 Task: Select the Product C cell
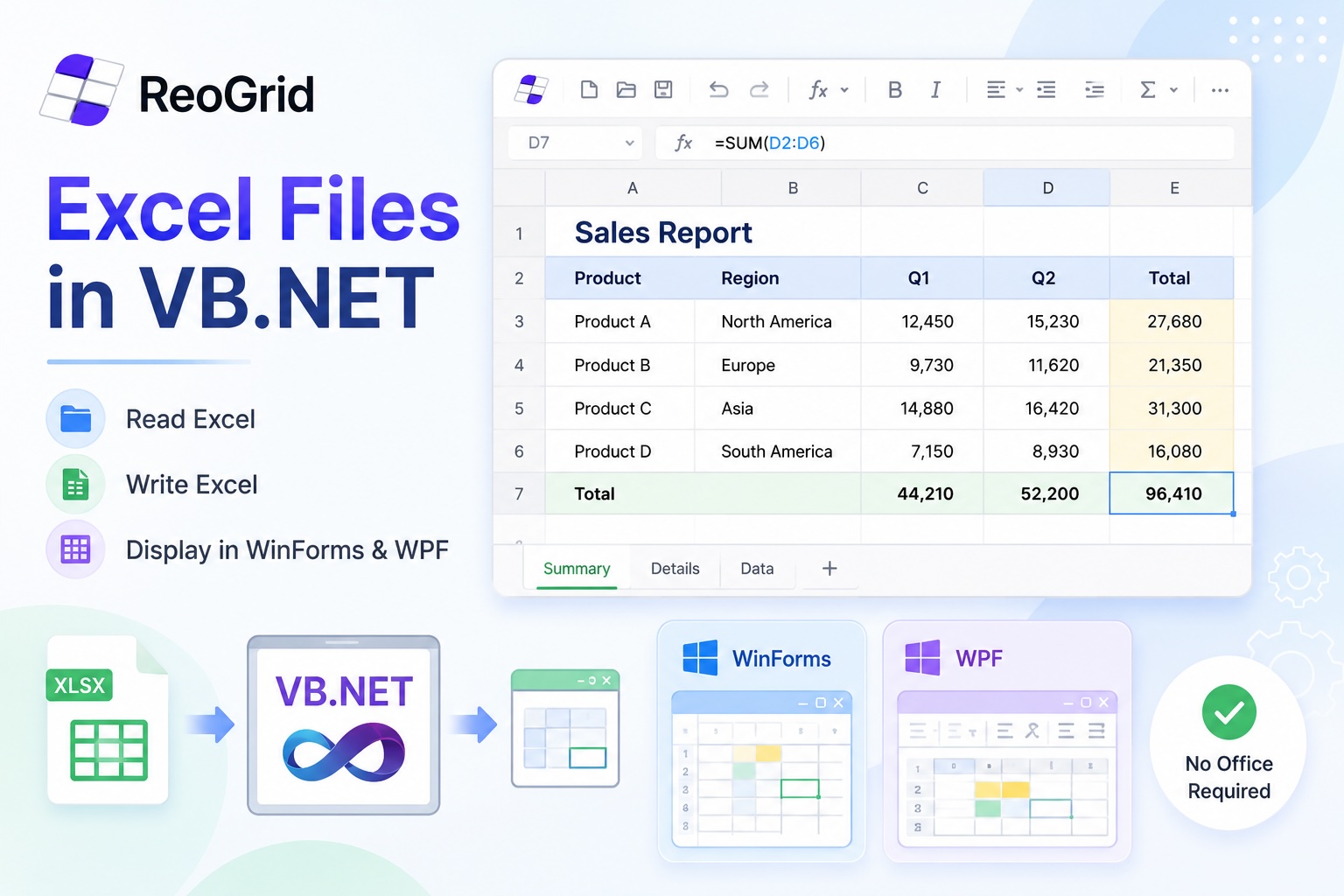coord(619,408)
